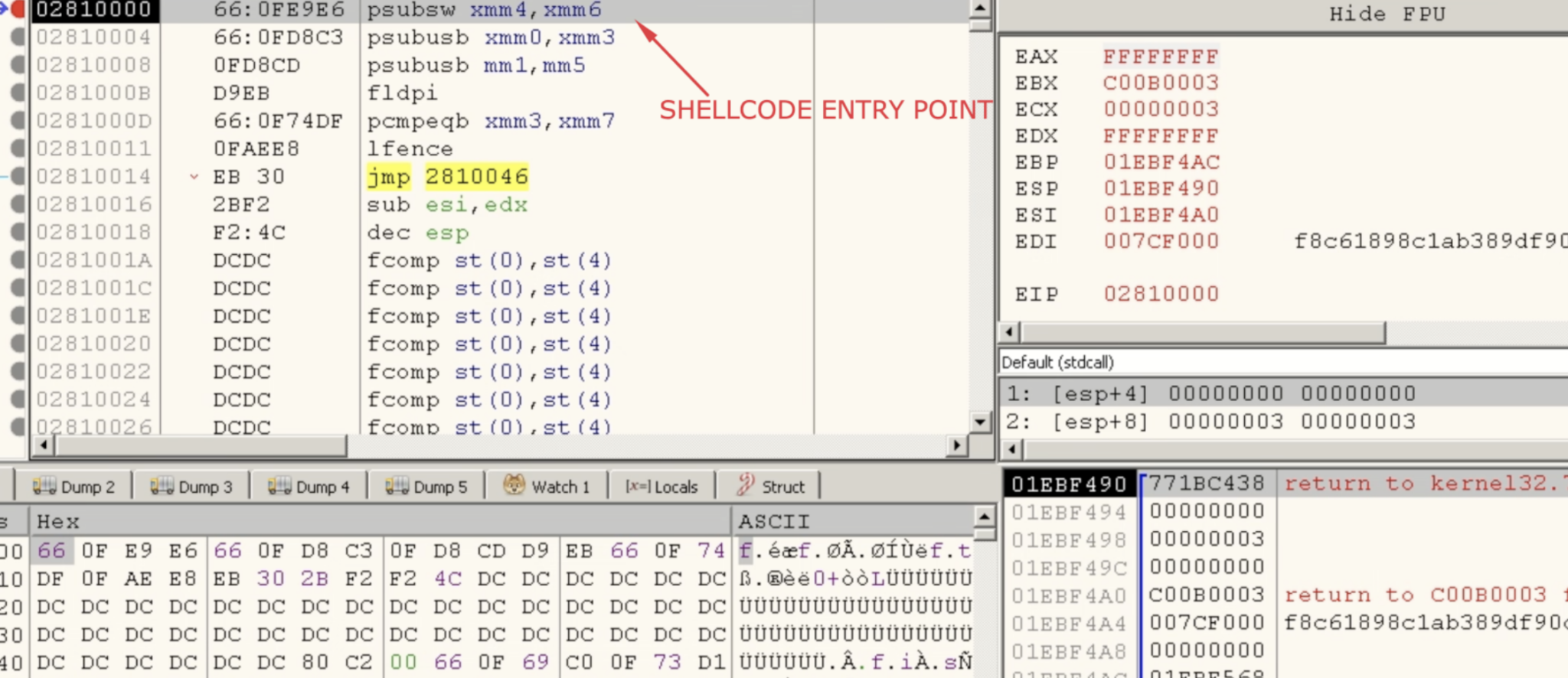1568x678 pixels.
Task: Toggle the breakpoint at address 02810000
Action: pyautogui.click(x=18, y=10)
